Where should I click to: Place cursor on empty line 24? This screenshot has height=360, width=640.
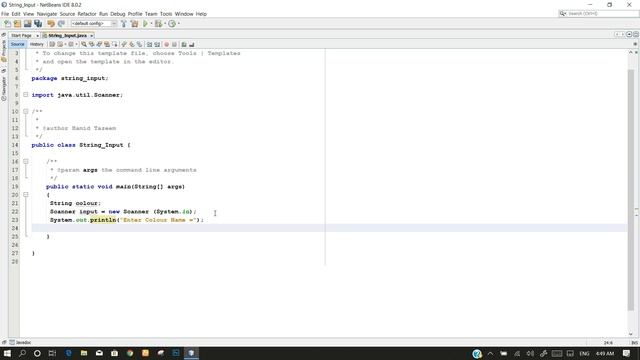point(329,228)
